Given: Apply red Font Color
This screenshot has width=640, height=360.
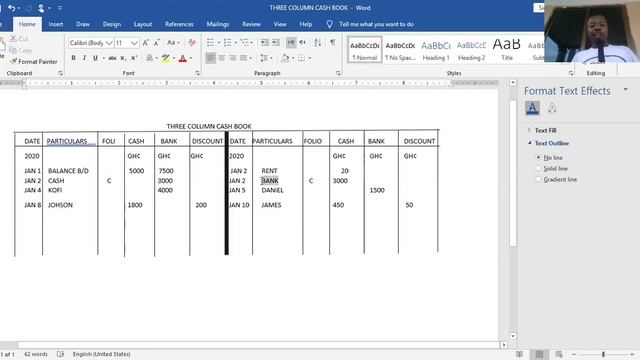Looking at the screenshot, I should (183, 58).
